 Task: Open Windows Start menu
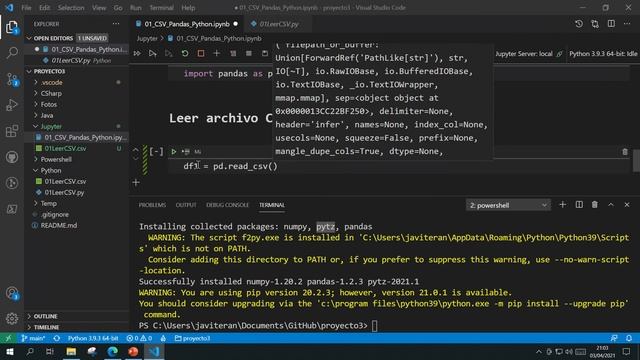click(x=10, y=351)
